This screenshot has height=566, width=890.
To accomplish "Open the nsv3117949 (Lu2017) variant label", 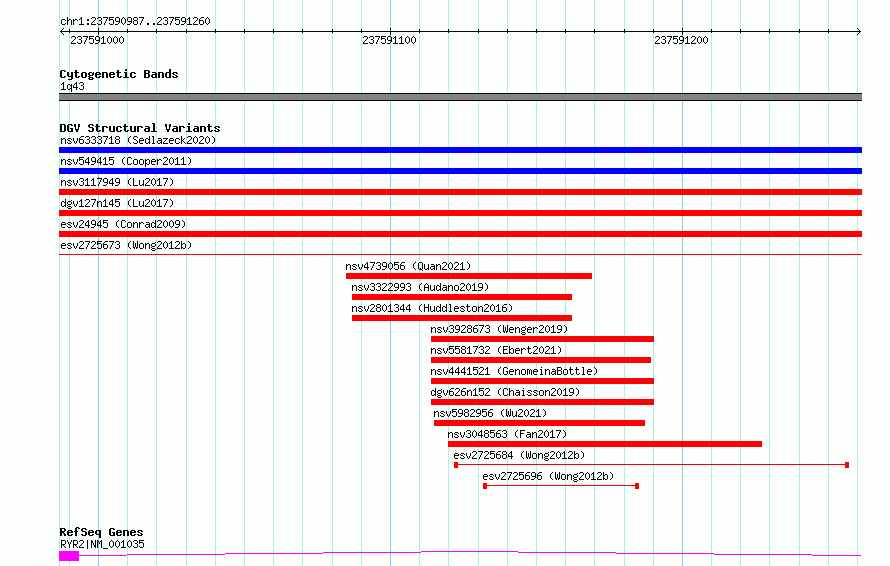I will (x=117, y=182).
